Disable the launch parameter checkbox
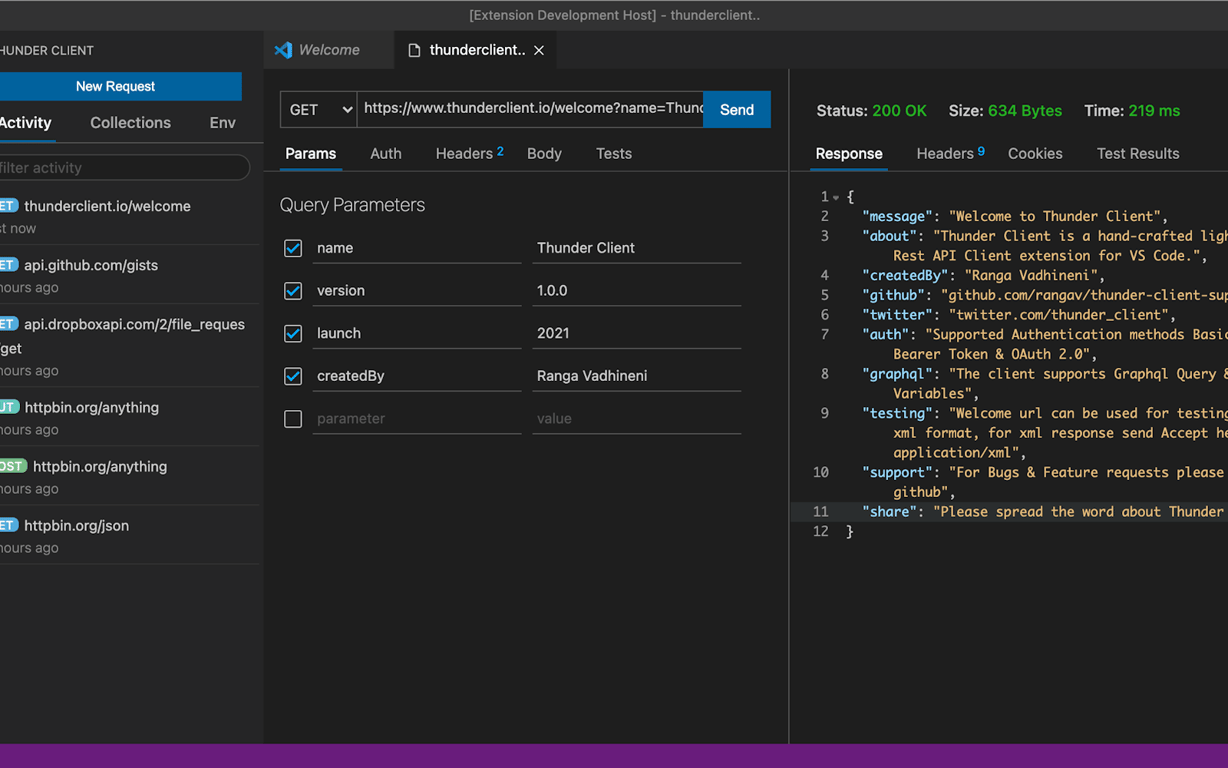The height and width of the screenshot is (768, 1228). click(293, 333)
